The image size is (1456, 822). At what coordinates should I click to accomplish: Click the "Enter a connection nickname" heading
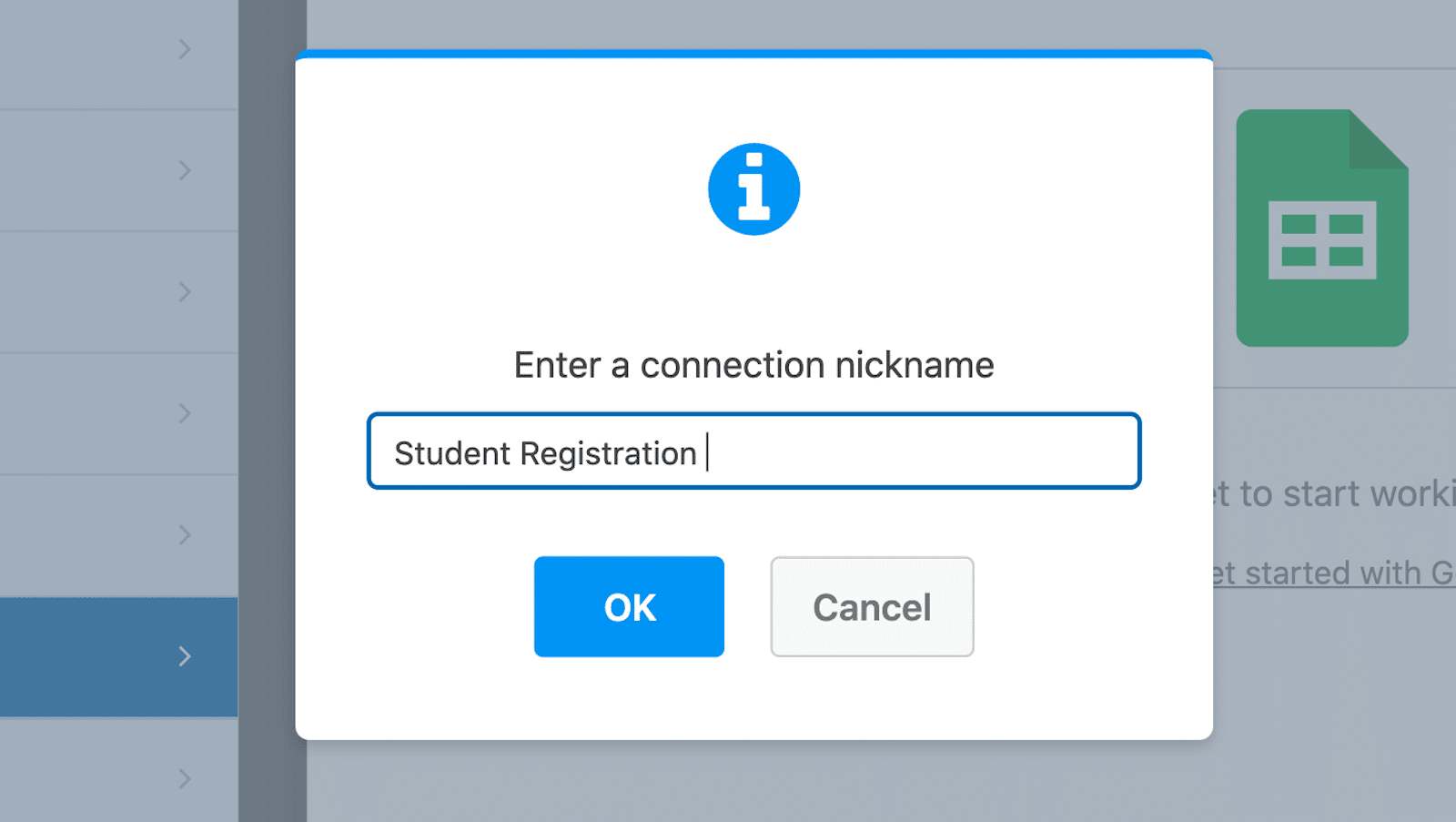(x=753, y=365)
